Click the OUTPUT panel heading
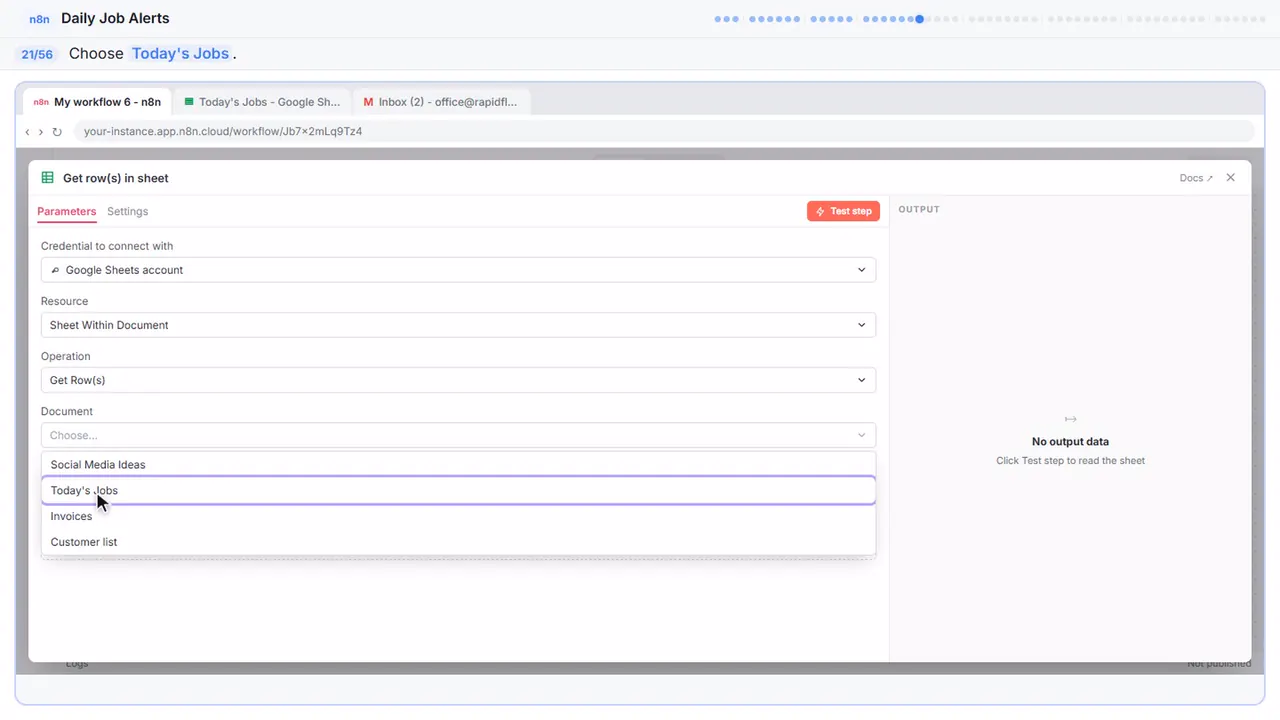Screen dimensions: 1280x720 [919, 209]
